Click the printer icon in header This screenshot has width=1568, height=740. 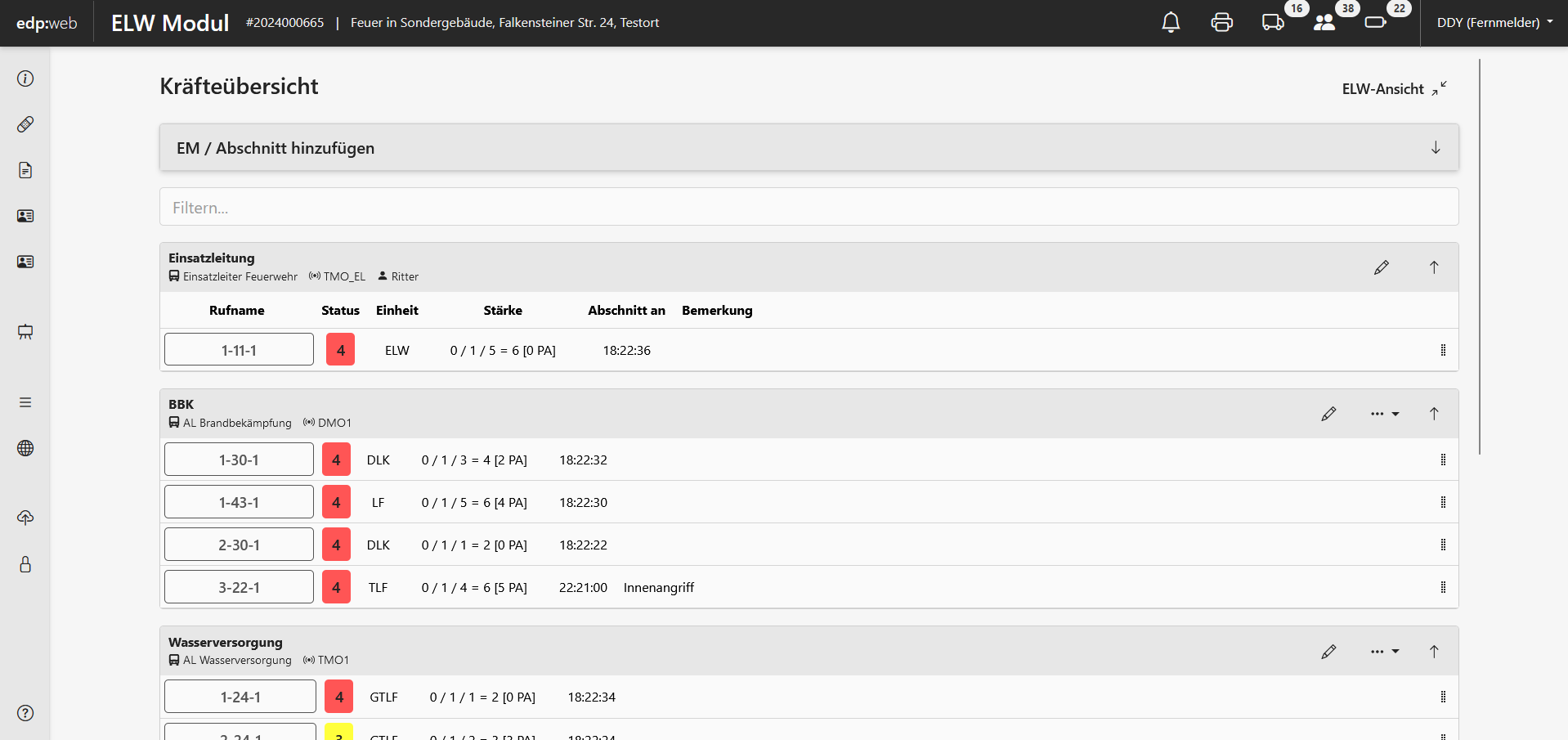coord(1221,23)
